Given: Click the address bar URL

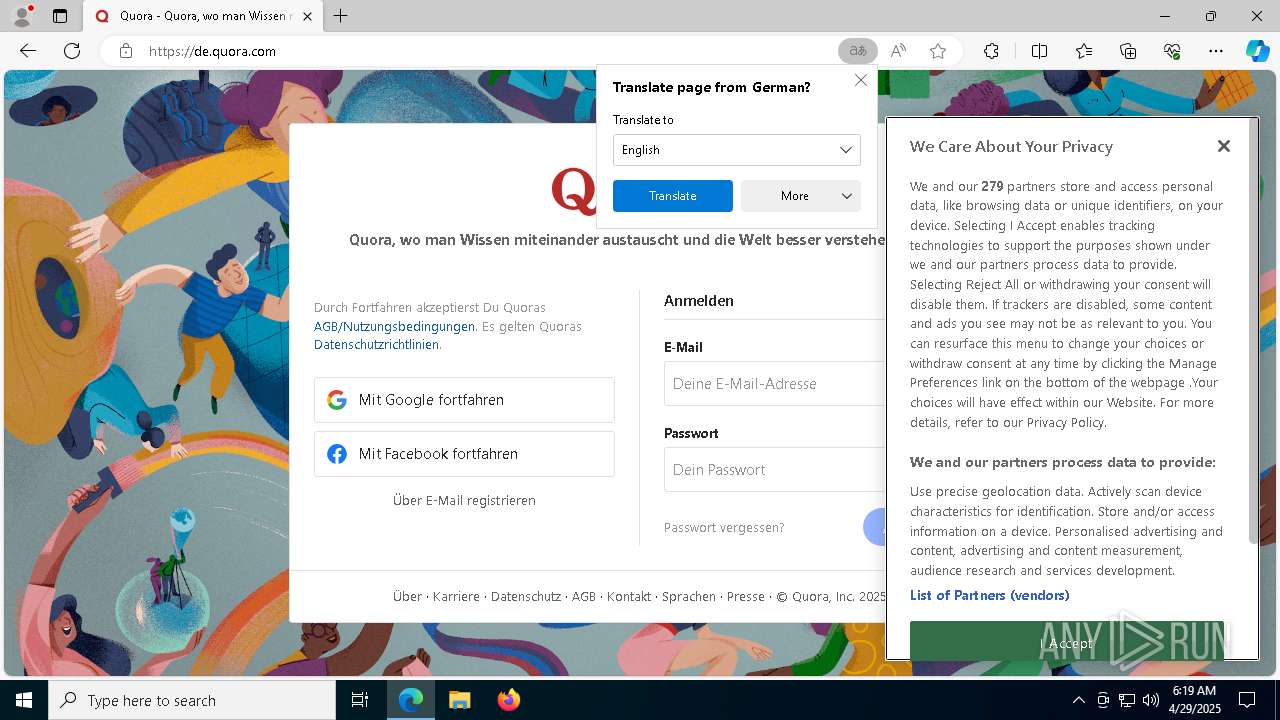Looking at the screenshot, I should click(212, 51).
